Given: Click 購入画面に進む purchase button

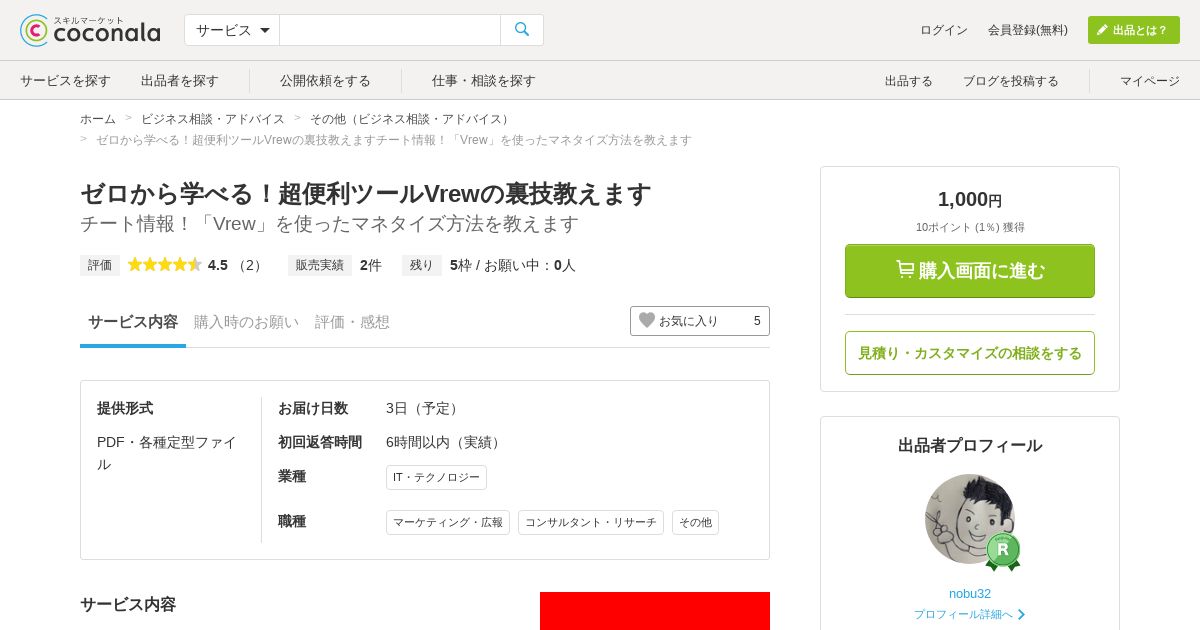Looking at the screenshot, I should pos(970,271).
